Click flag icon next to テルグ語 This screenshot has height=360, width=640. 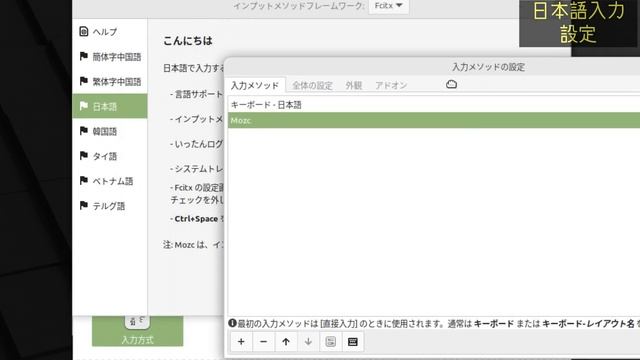(84, 205)
